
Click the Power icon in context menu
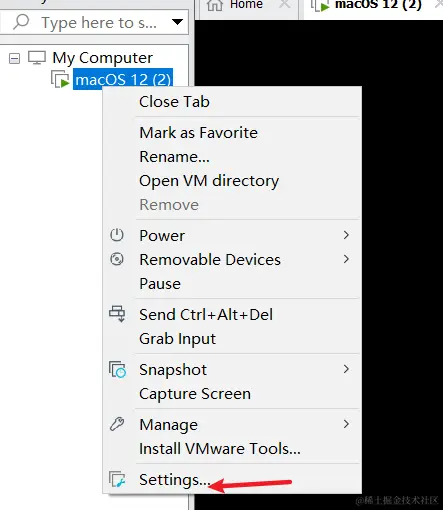pyautogui.click(x=117, y=235)
